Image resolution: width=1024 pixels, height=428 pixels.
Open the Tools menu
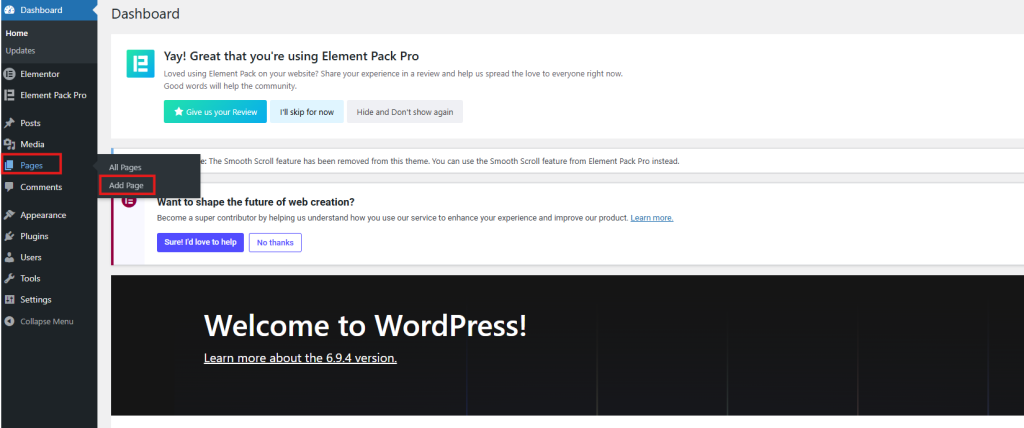[x=48, y=278]
